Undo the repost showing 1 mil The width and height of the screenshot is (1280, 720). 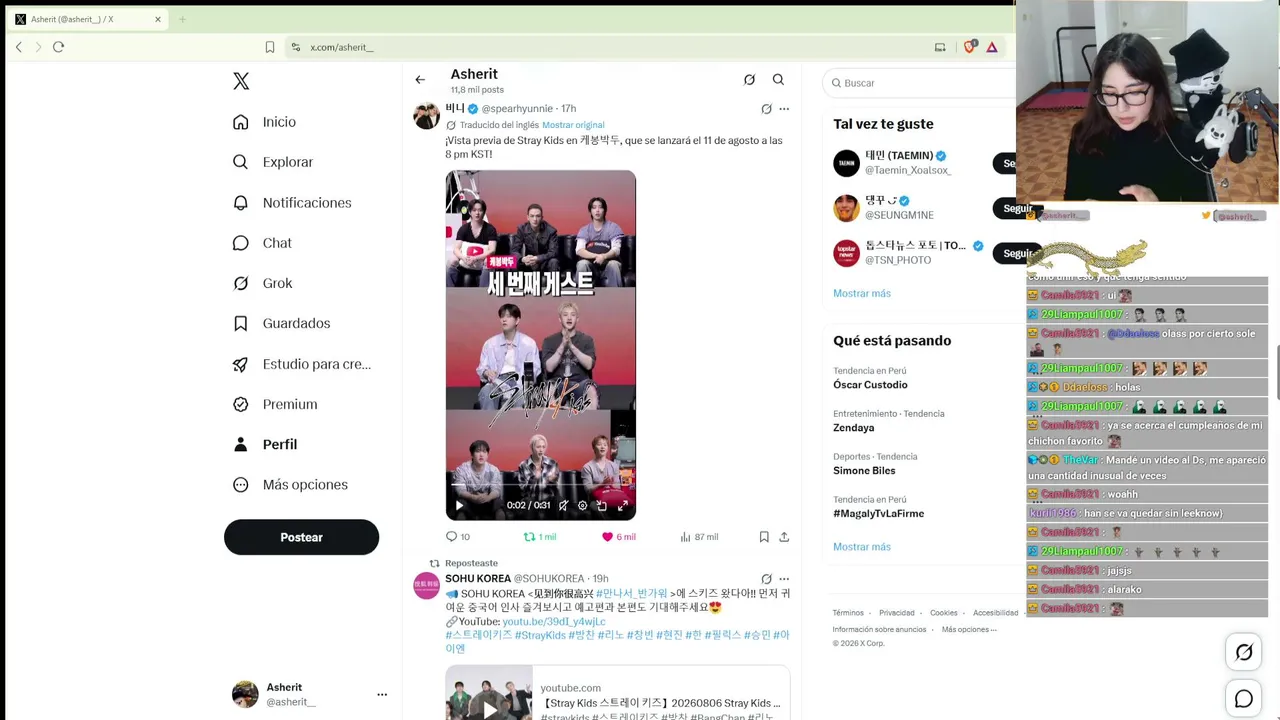click(x=540, y=537)
